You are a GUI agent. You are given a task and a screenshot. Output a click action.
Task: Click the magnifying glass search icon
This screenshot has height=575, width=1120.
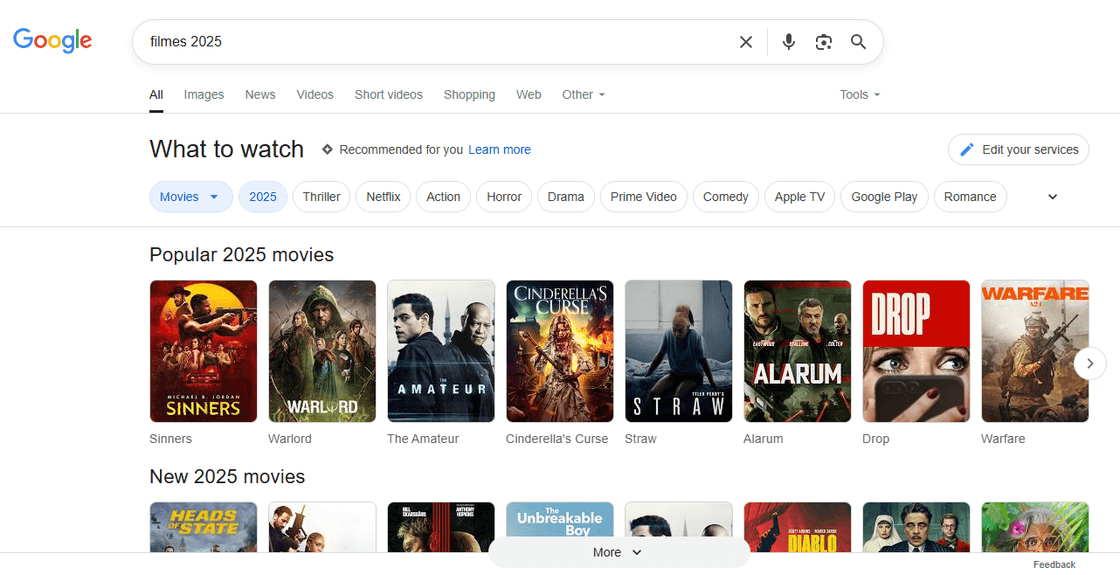pos(859,42)
